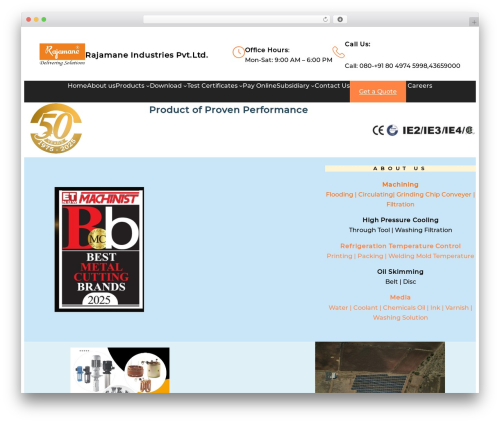Open the Contact Us menu item
This screenshot has height=423, width=500.
tap(332, 86)
